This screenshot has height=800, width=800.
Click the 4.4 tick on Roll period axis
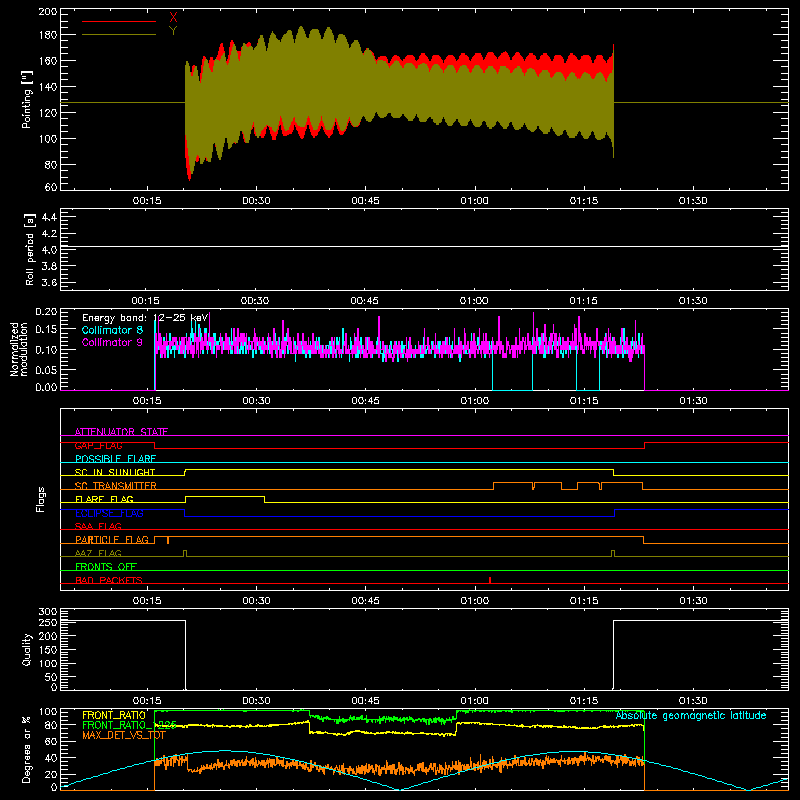[x=49, y=217]
